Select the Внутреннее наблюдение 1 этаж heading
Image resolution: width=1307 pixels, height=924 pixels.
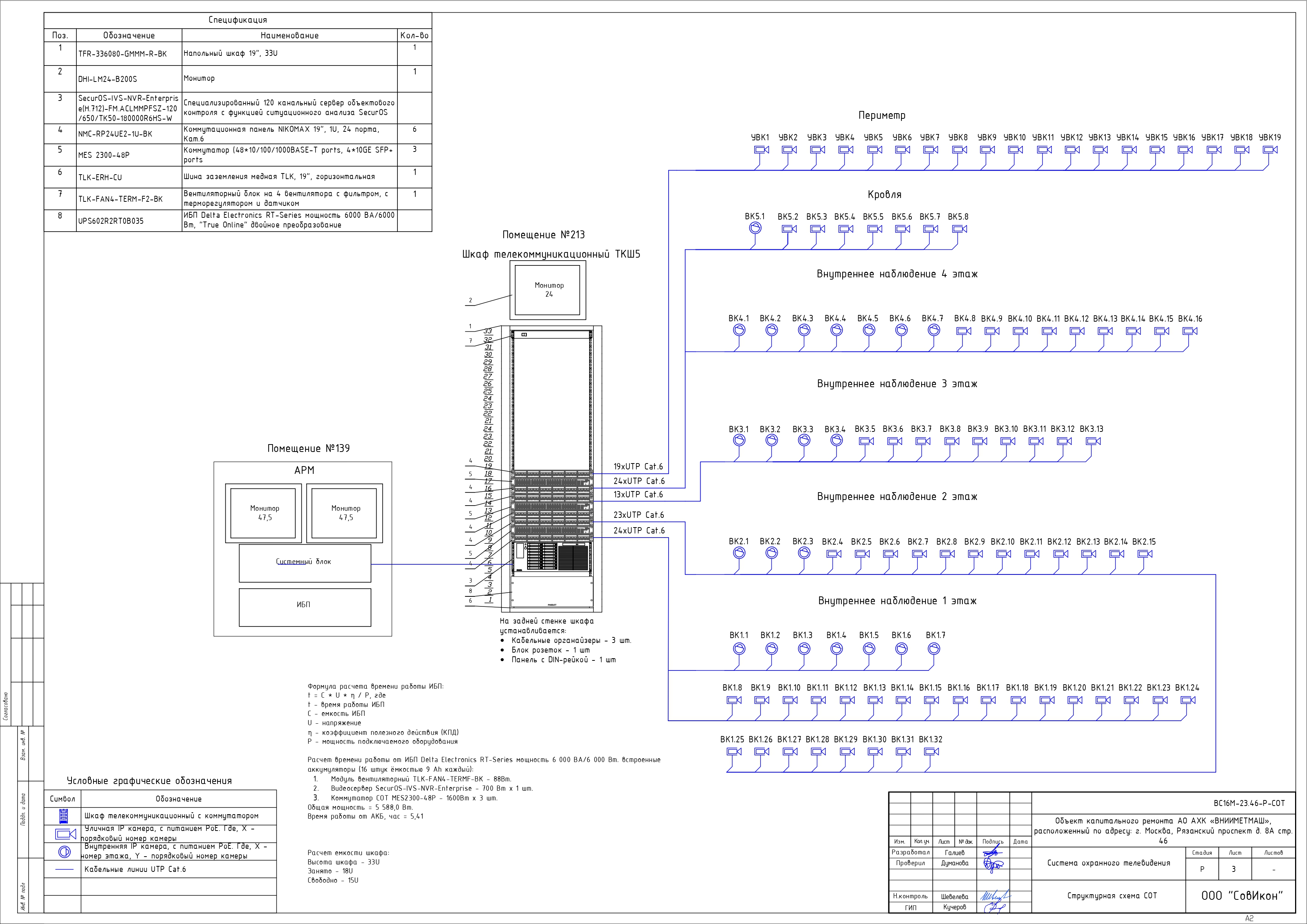pos(897,601)
